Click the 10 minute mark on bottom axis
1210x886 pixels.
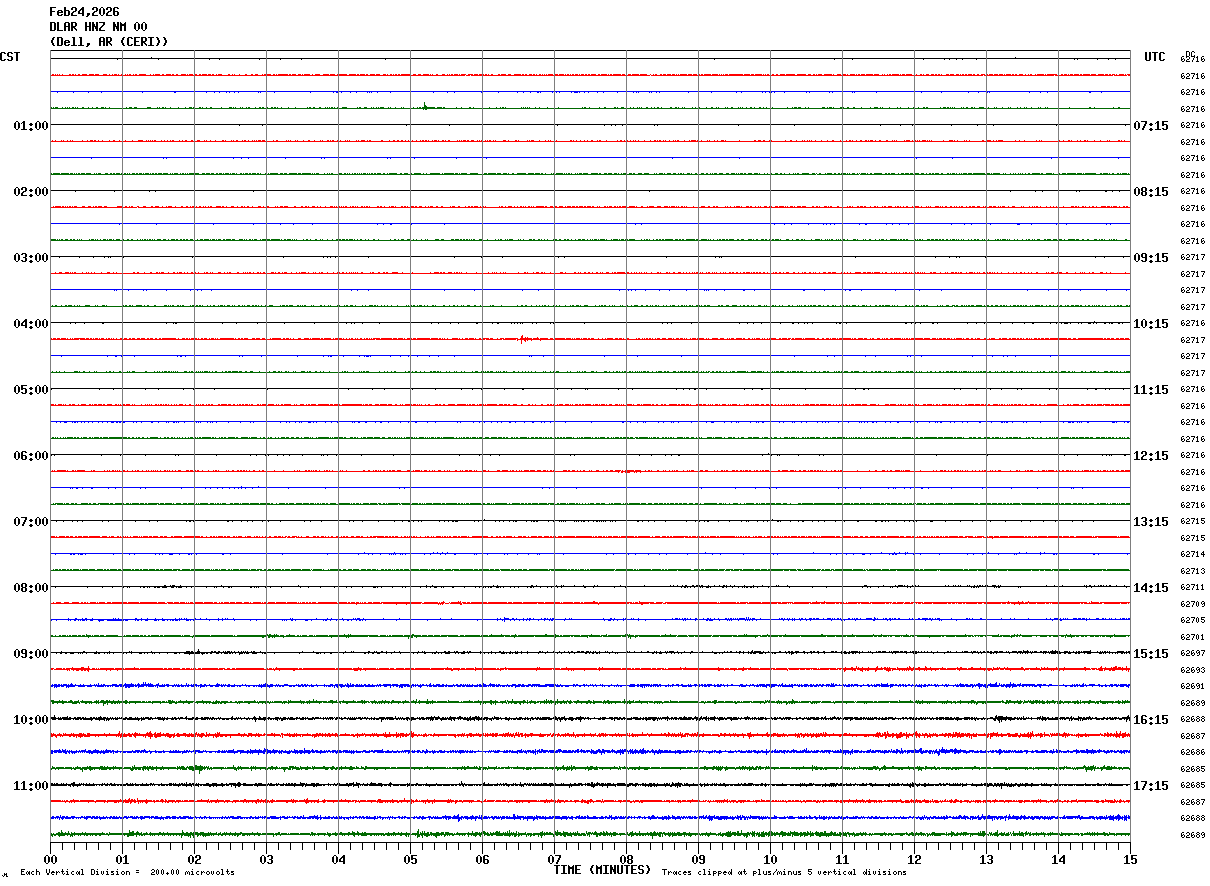click(x=770, y=860)
